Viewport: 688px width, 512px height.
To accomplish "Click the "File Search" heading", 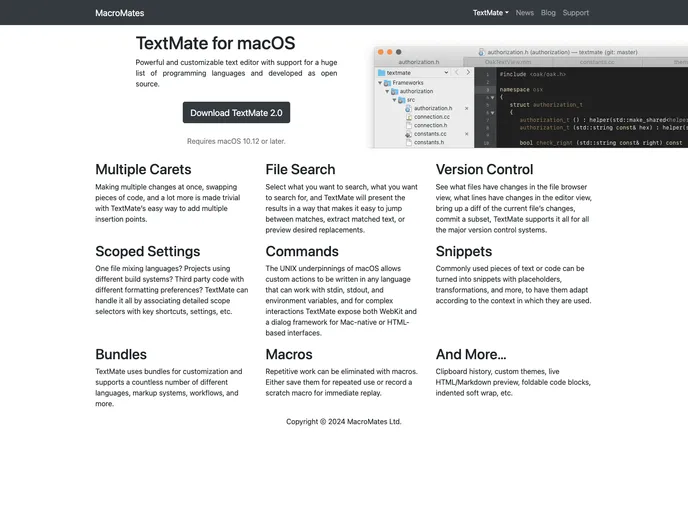I will [x=300, y=169].
